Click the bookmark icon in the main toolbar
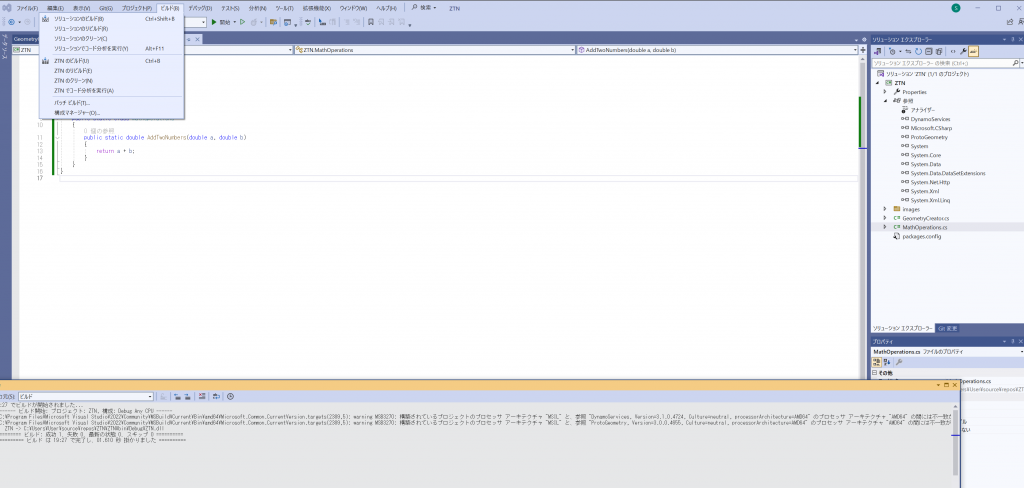 coord(369,21)
